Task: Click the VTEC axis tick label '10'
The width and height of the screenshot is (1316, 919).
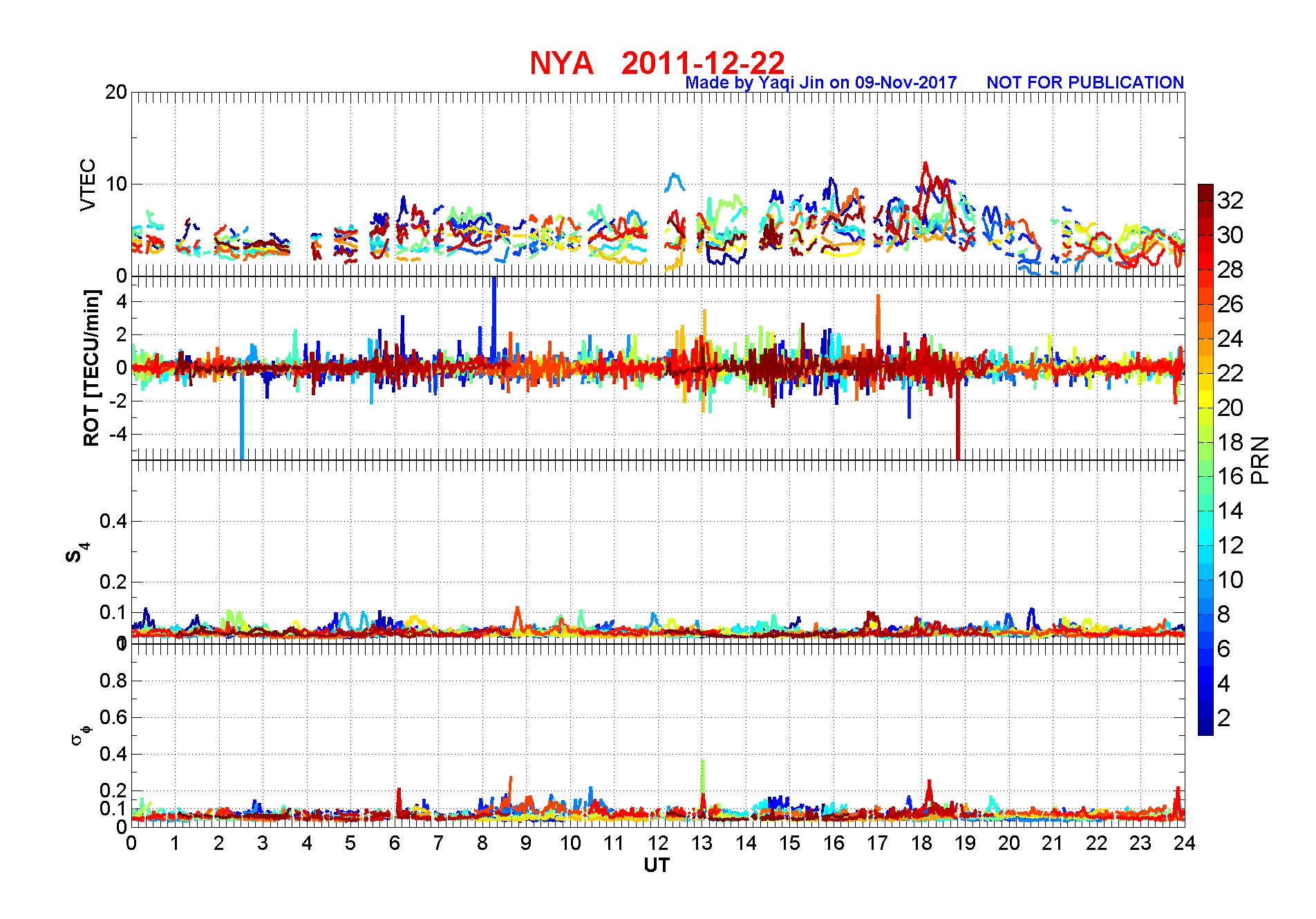Action: click(116, 184)
